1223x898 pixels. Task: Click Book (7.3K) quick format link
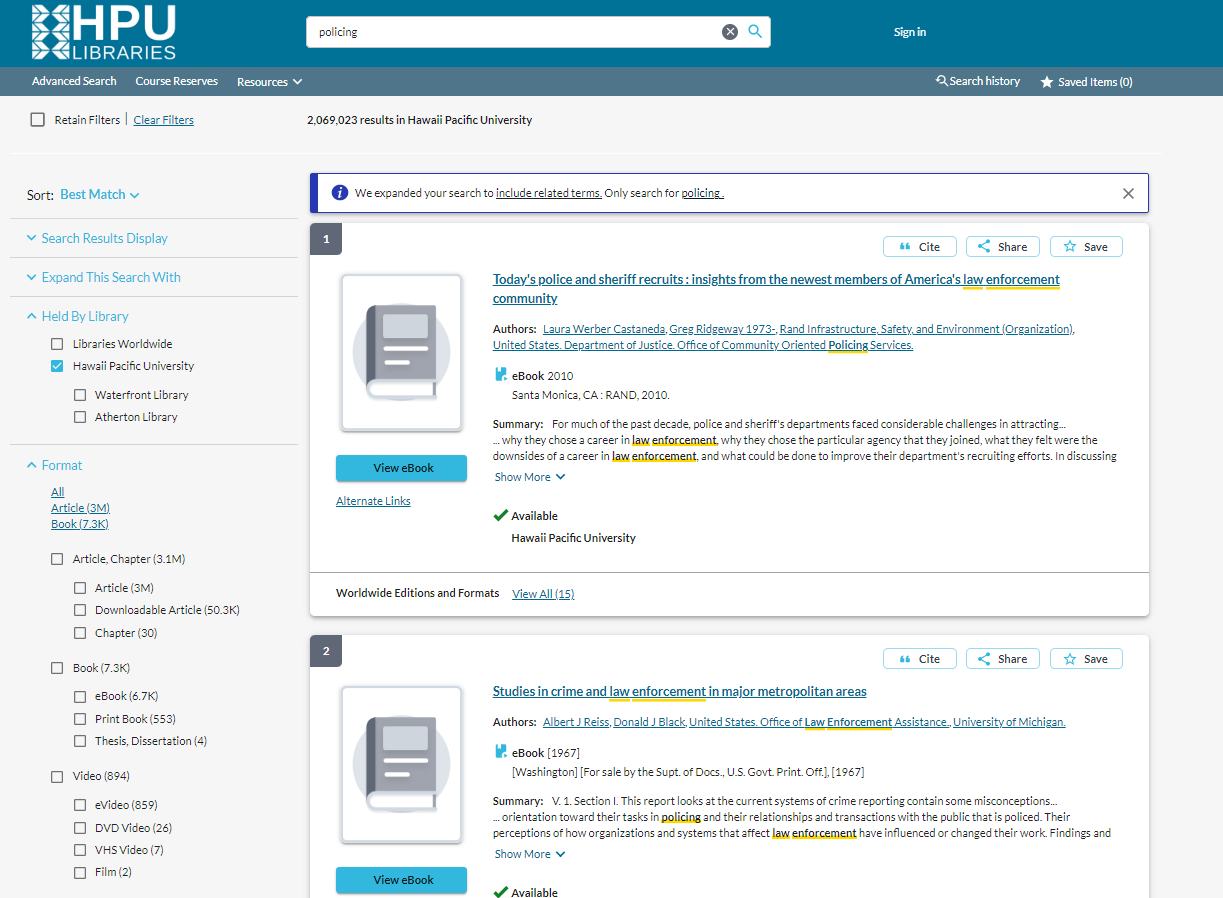point(80,524)
